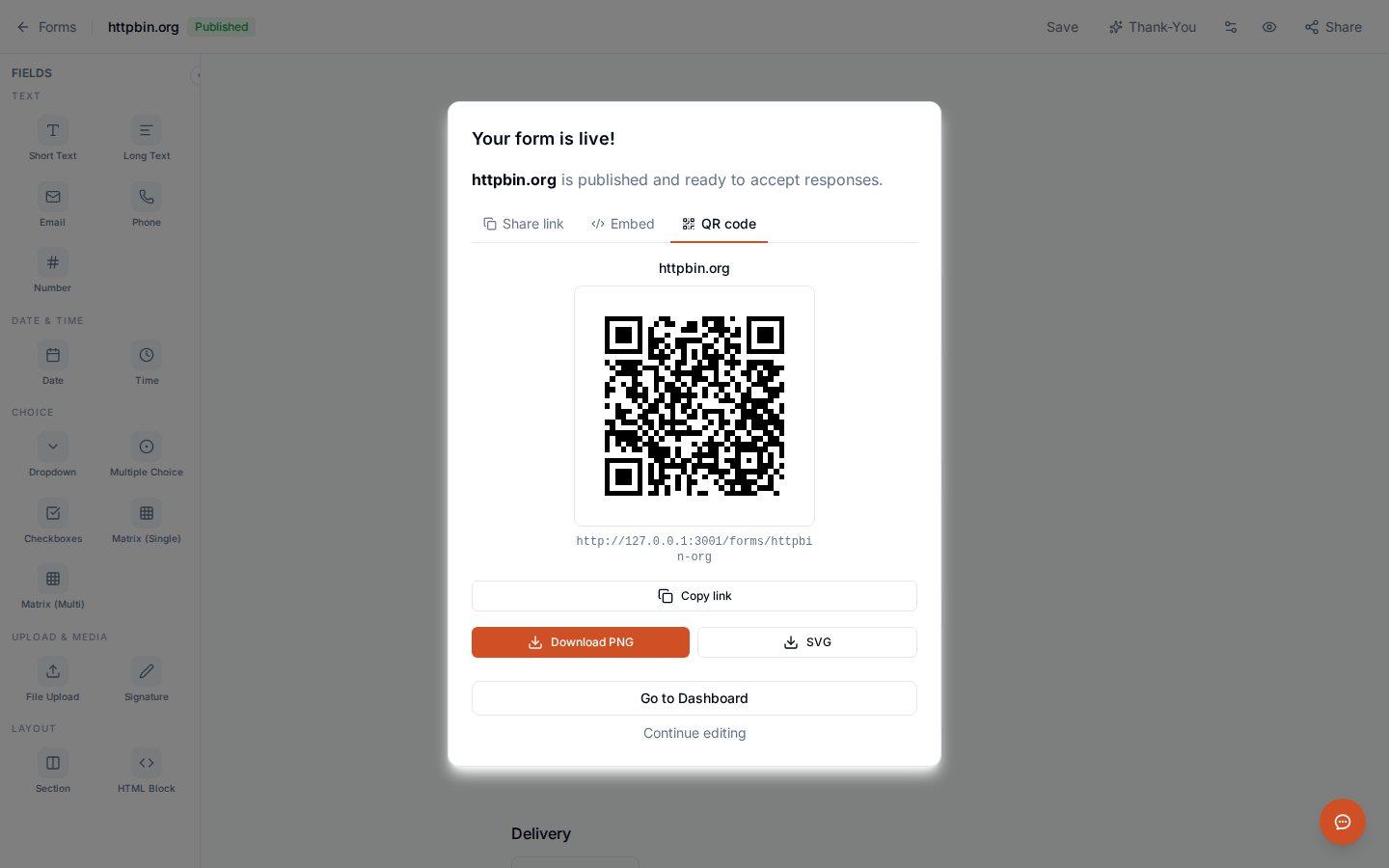The width and height of the screenshot is (1389, 868).
Task: Click Continue editing
Action: click(x=694, y=733)
